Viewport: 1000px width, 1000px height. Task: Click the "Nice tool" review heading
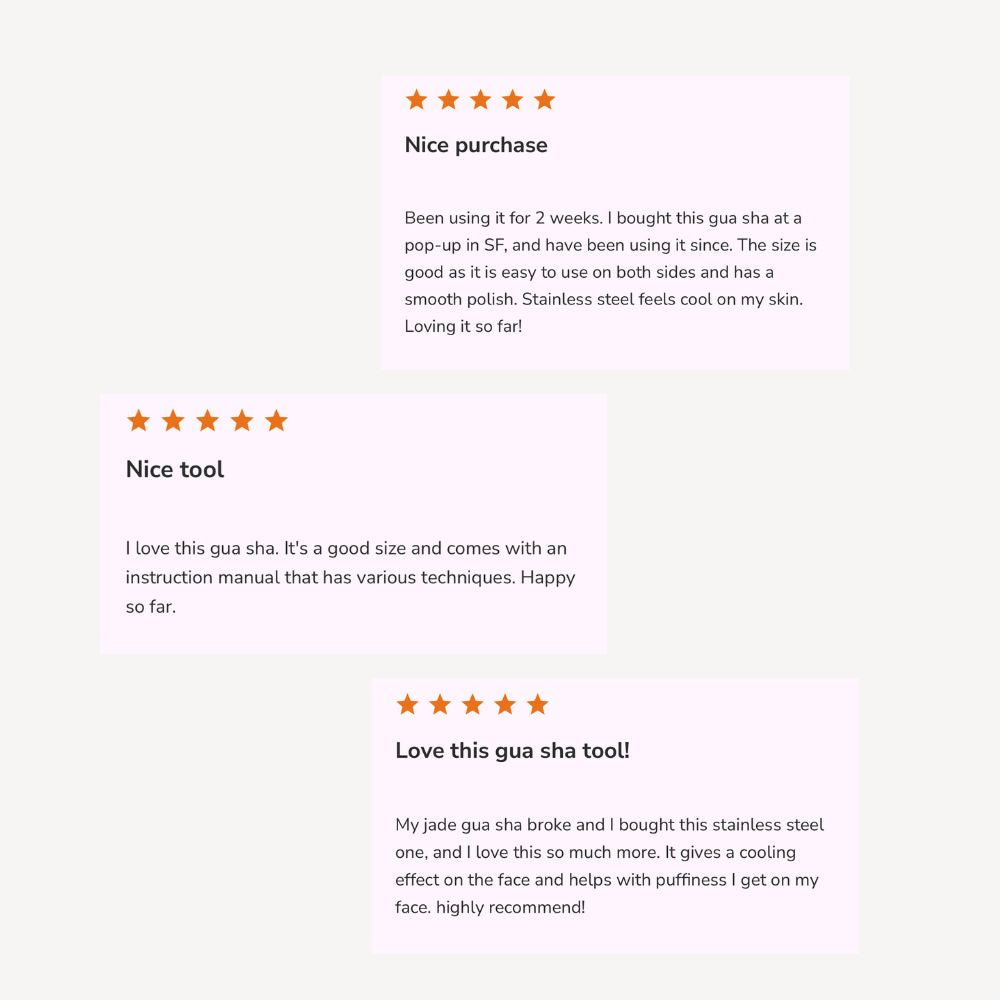(175, 470)
